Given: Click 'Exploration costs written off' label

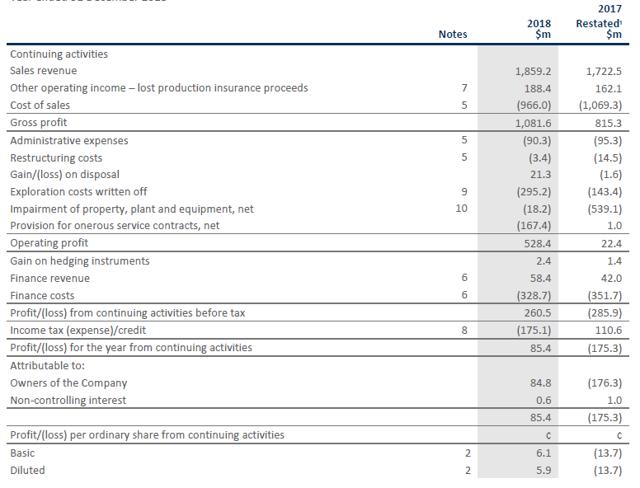Looking at the screenshot, I should pos(78,192).
